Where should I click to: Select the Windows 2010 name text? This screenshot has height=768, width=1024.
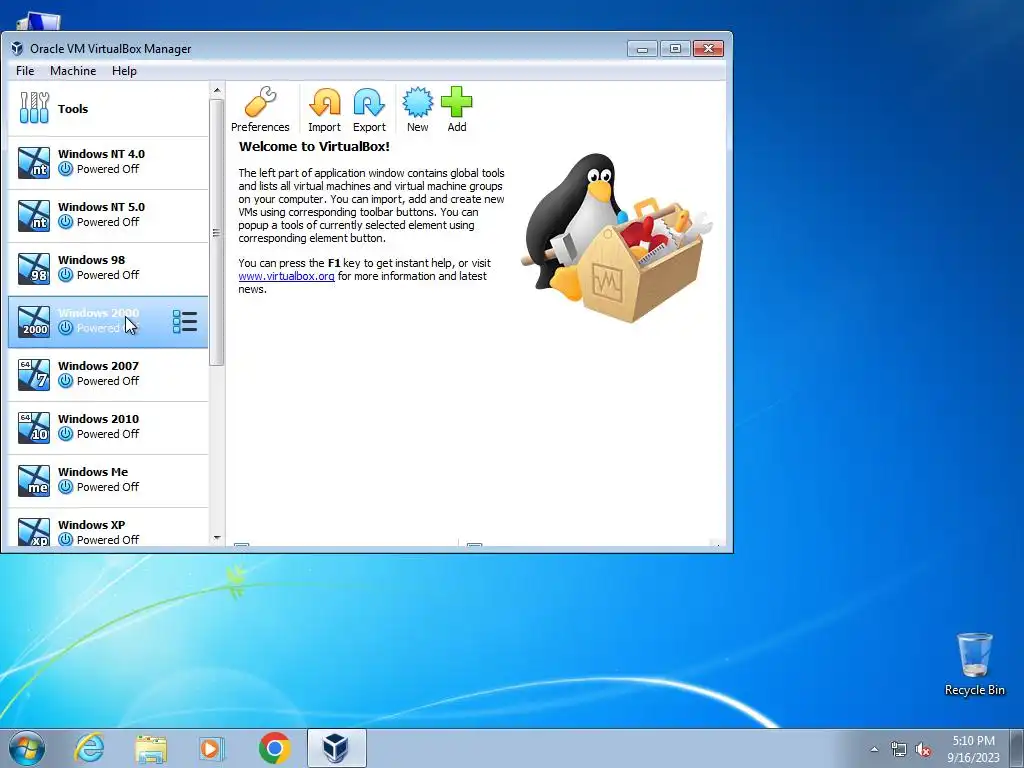tap(98, 419)
